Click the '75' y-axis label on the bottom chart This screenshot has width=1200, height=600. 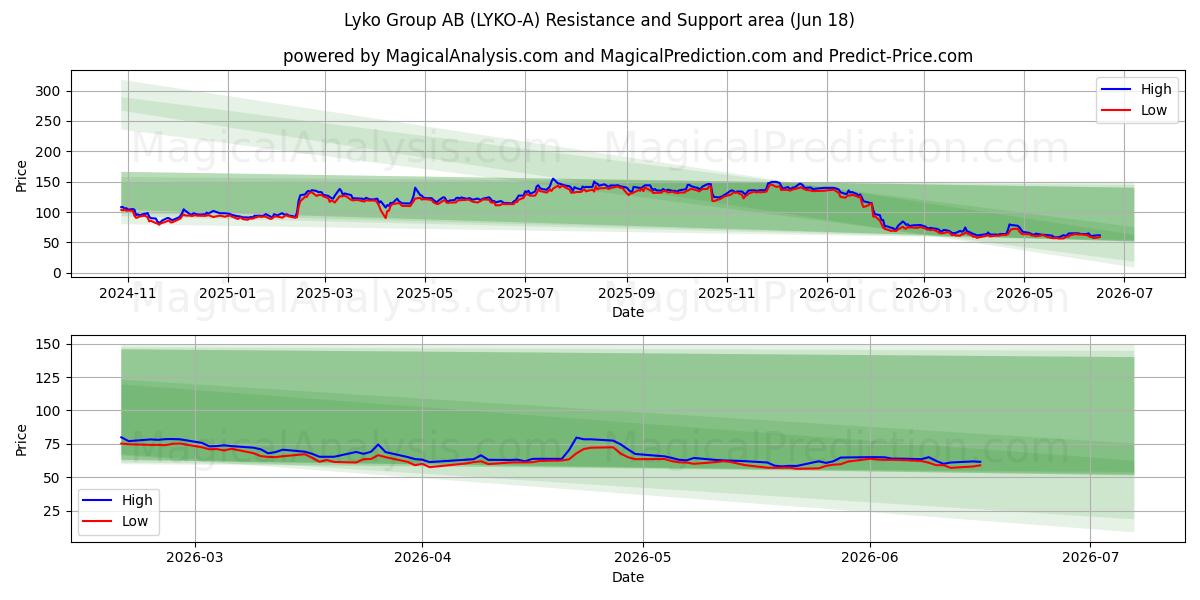point(54,444)
